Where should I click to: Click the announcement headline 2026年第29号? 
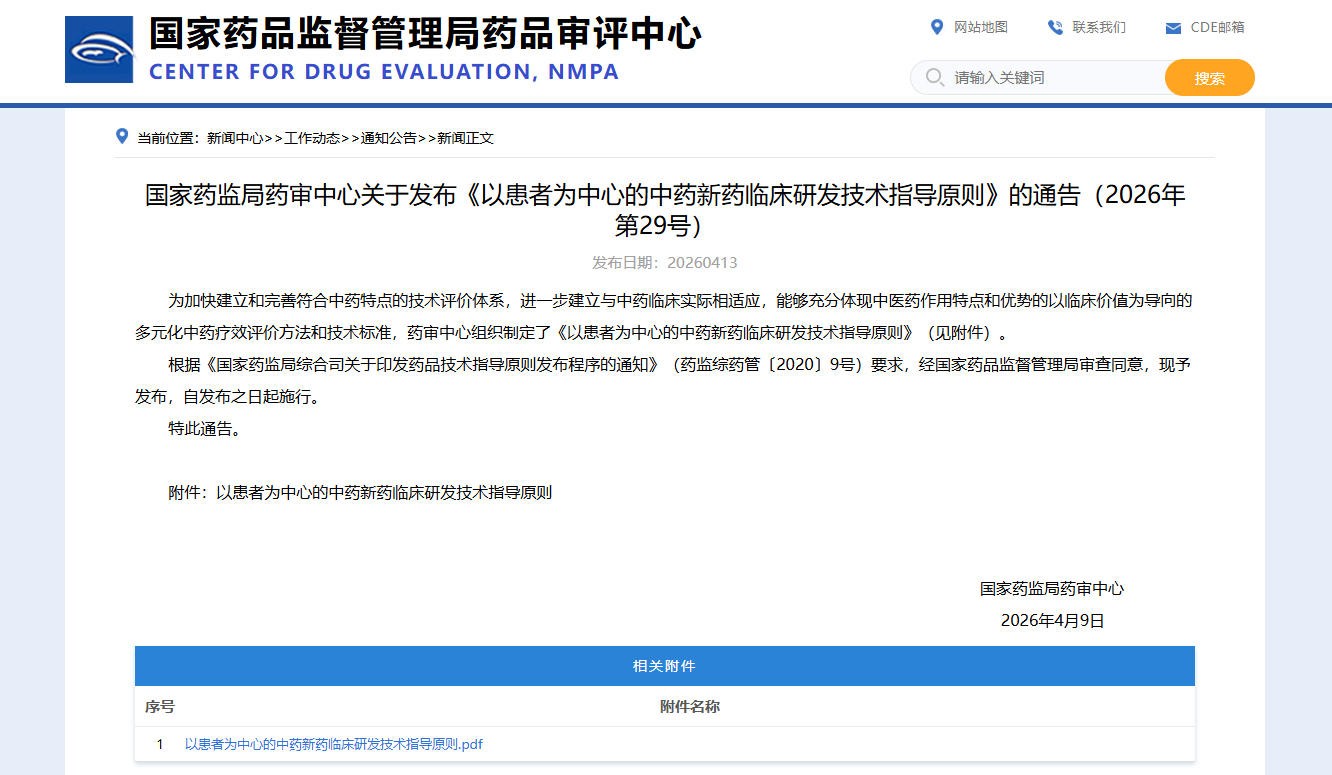[x=665, y=210]
